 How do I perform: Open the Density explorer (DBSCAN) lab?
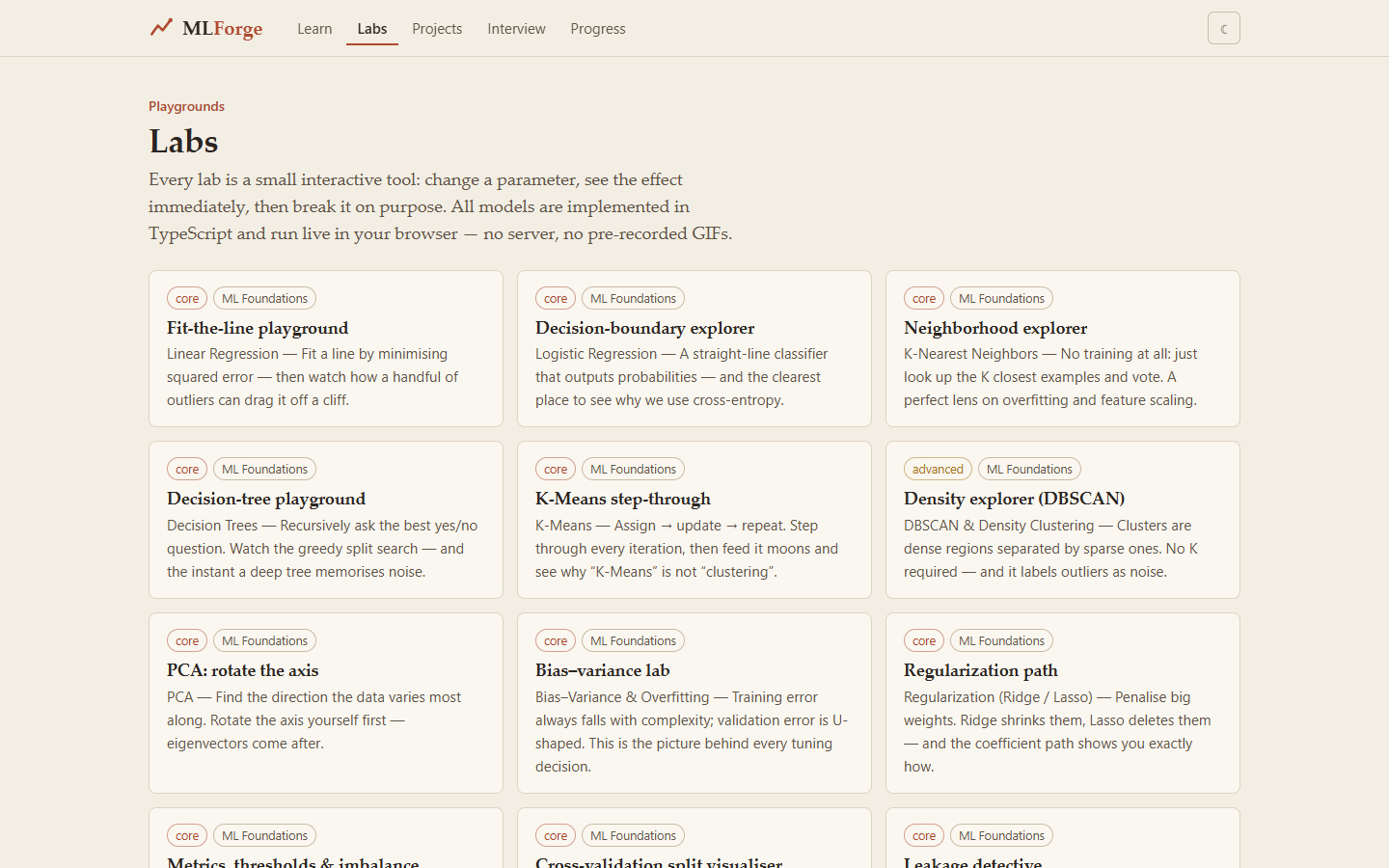coord(1063,520)
